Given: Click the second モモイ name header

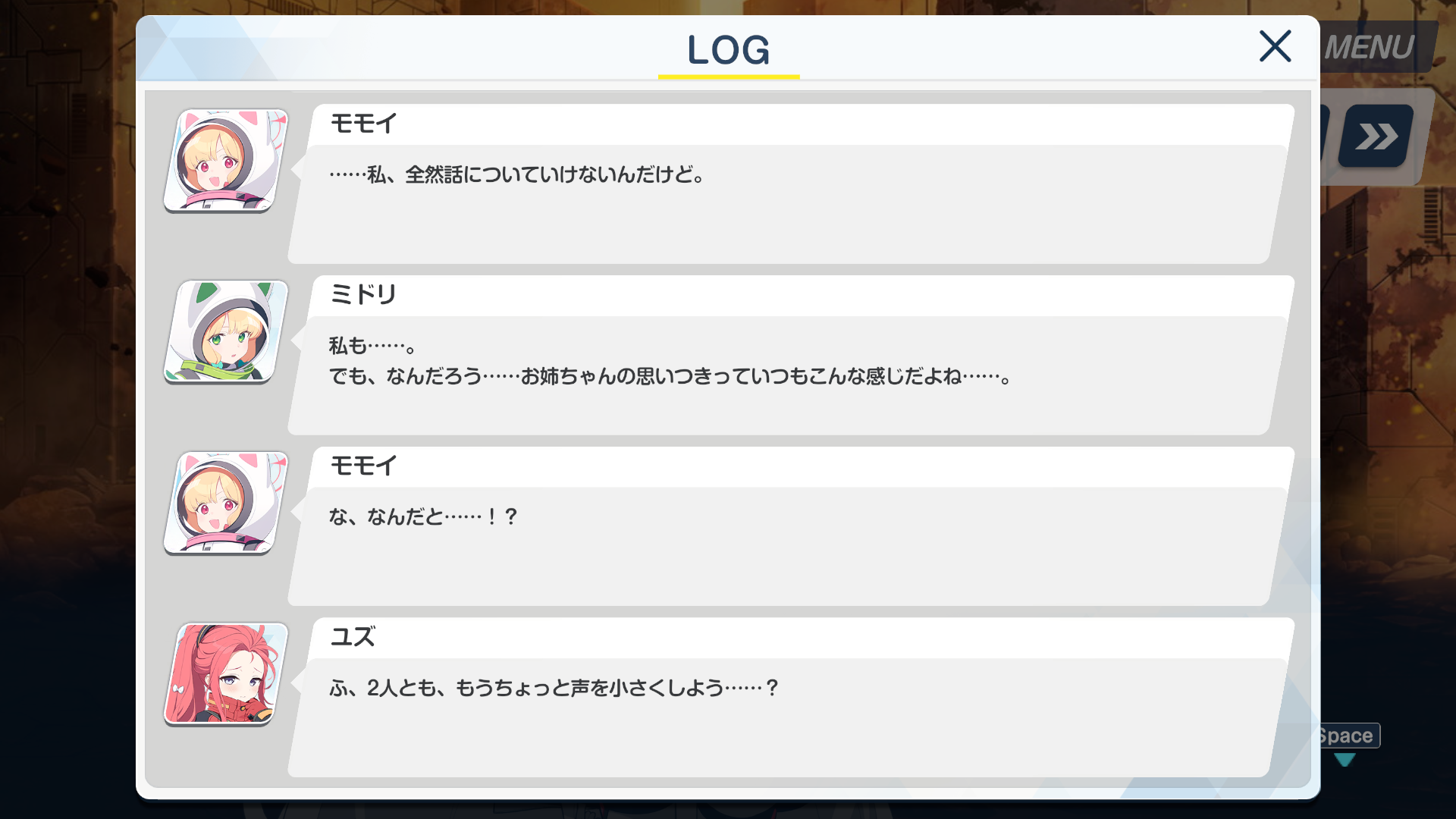Looking at the screenshot, I should click(363, 466).
